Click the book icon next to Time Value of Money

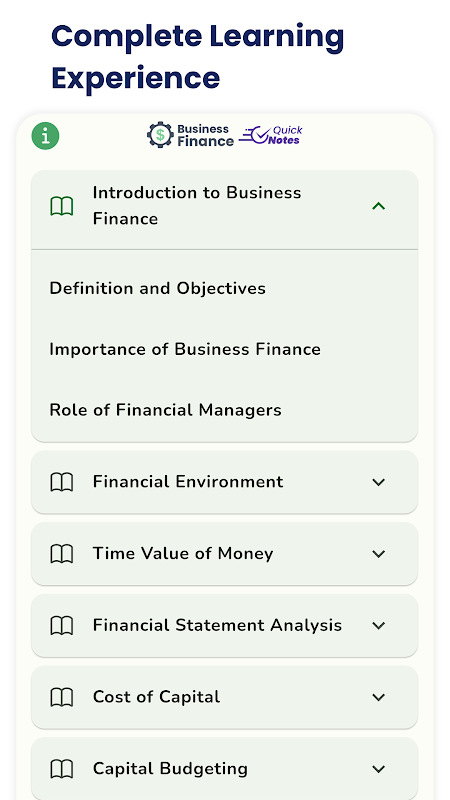click(62, 554)
